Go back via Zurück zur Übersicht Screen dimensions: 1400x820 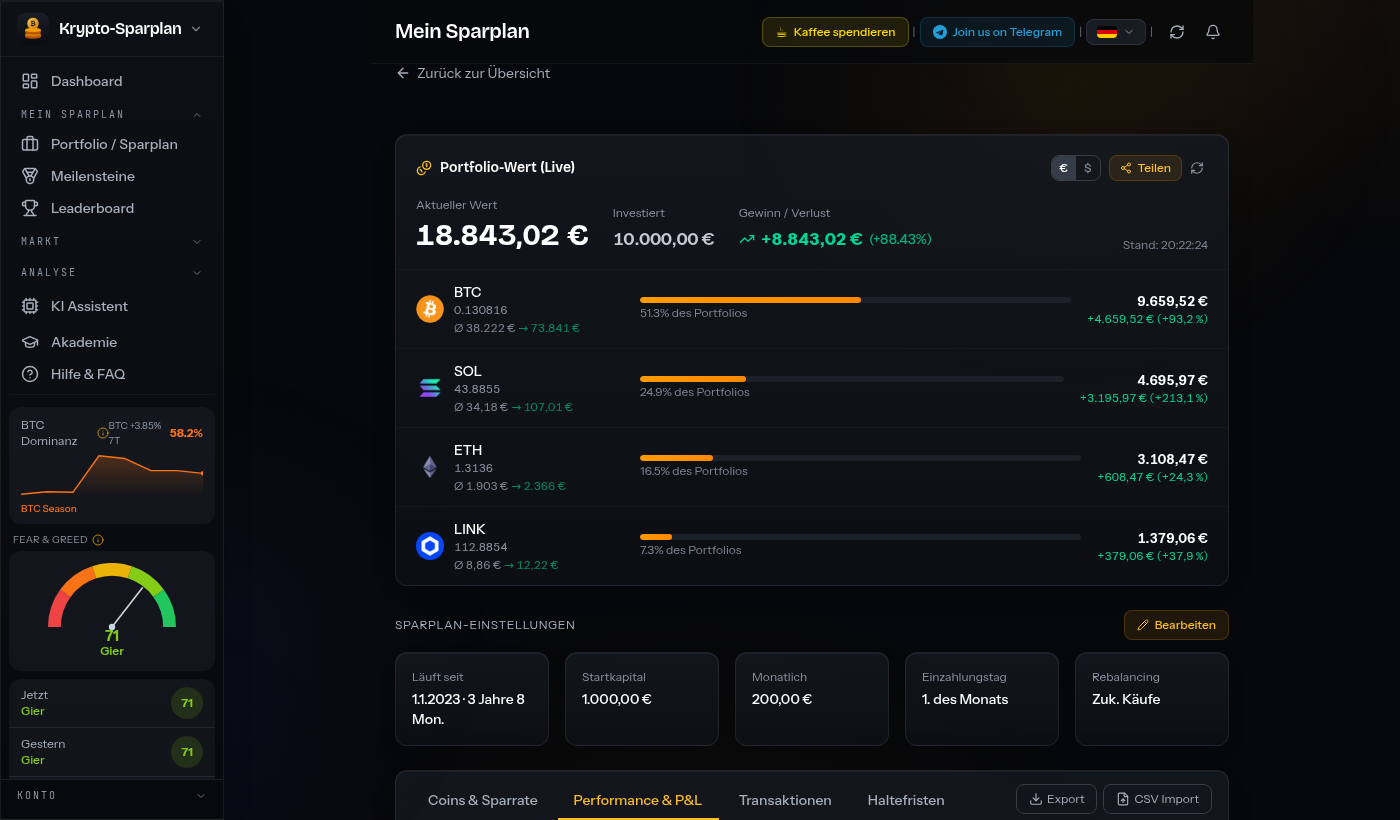click(x=473, y=73)
